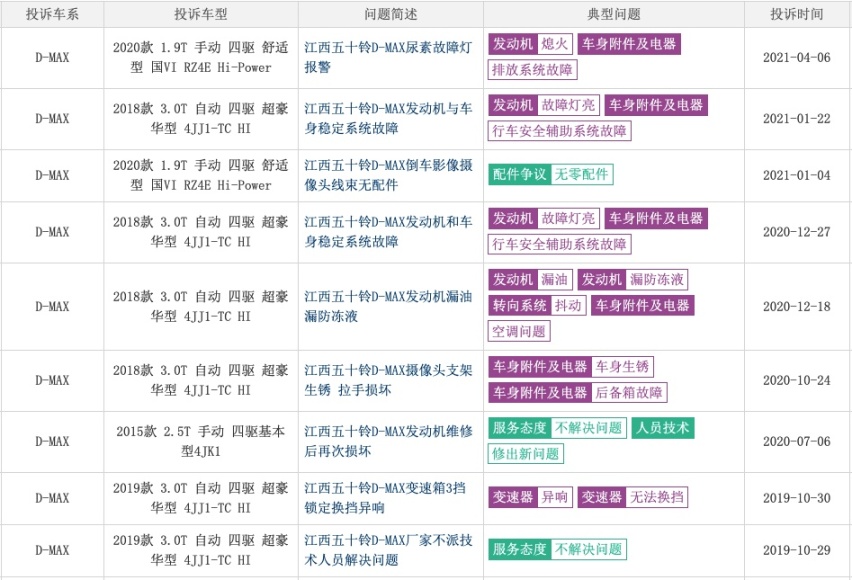Click the D-MAX series cell in 2020-12-18 row

pos(52,307)
